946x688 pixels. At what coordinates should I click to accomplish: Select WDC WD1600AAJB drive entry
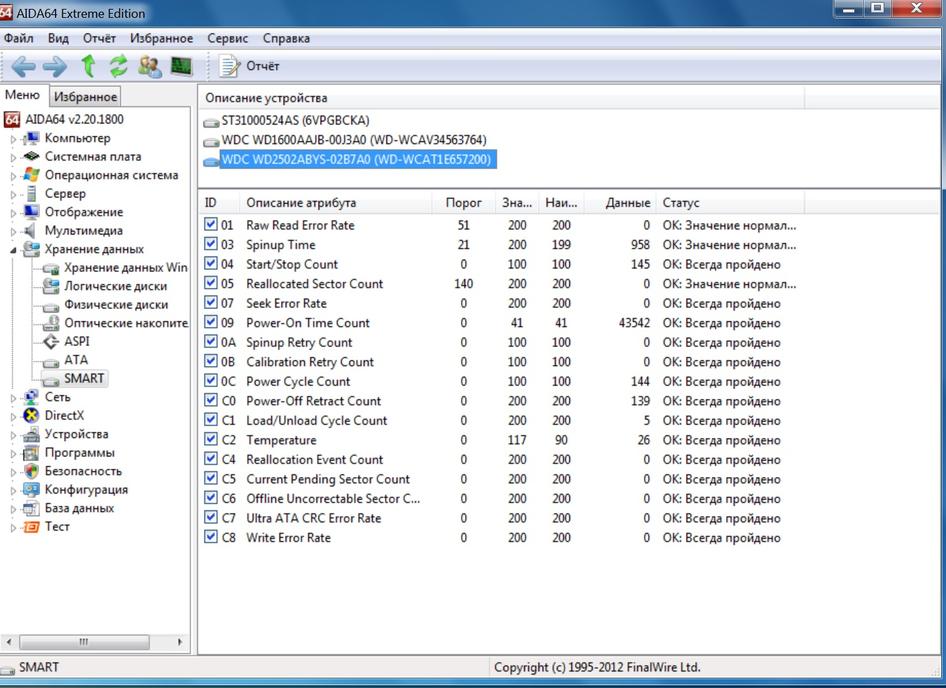[354, 140]
